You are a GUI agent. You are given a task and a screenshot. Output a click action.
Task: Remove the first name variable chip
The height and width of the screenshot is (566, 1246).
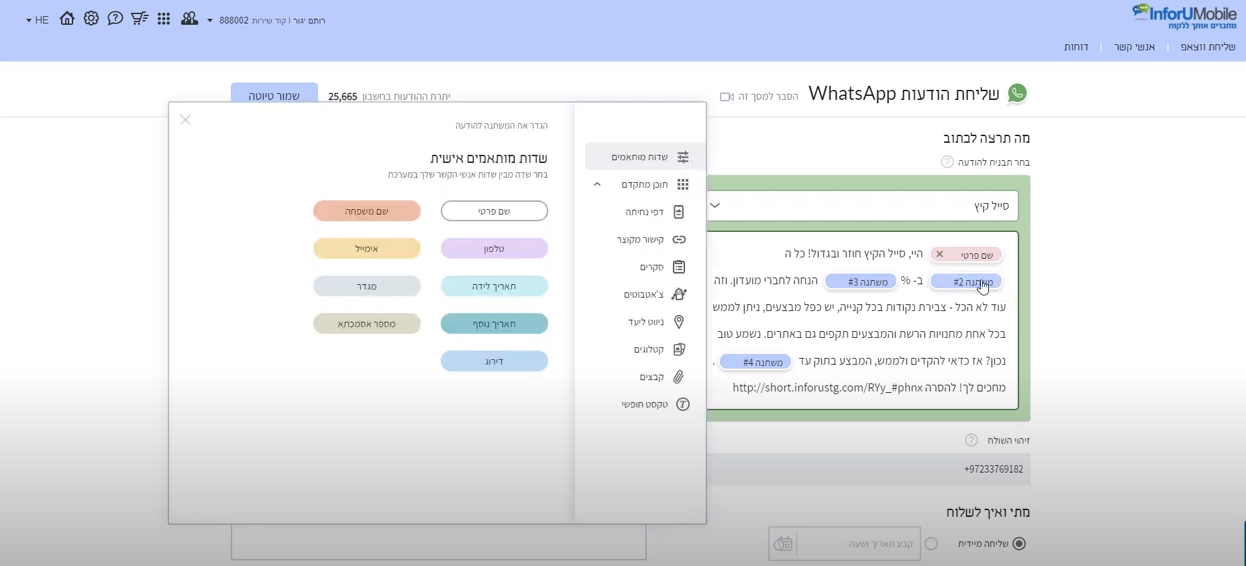pyautogui.click(x=939, y=254)
